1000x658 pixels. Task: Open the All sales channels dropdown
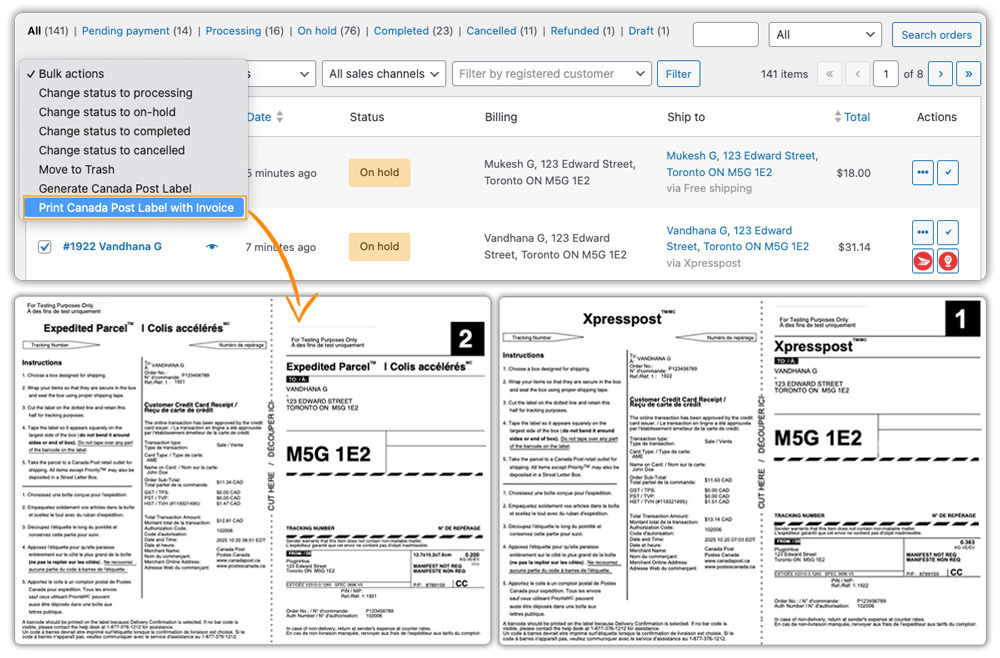tap(384, 74)
